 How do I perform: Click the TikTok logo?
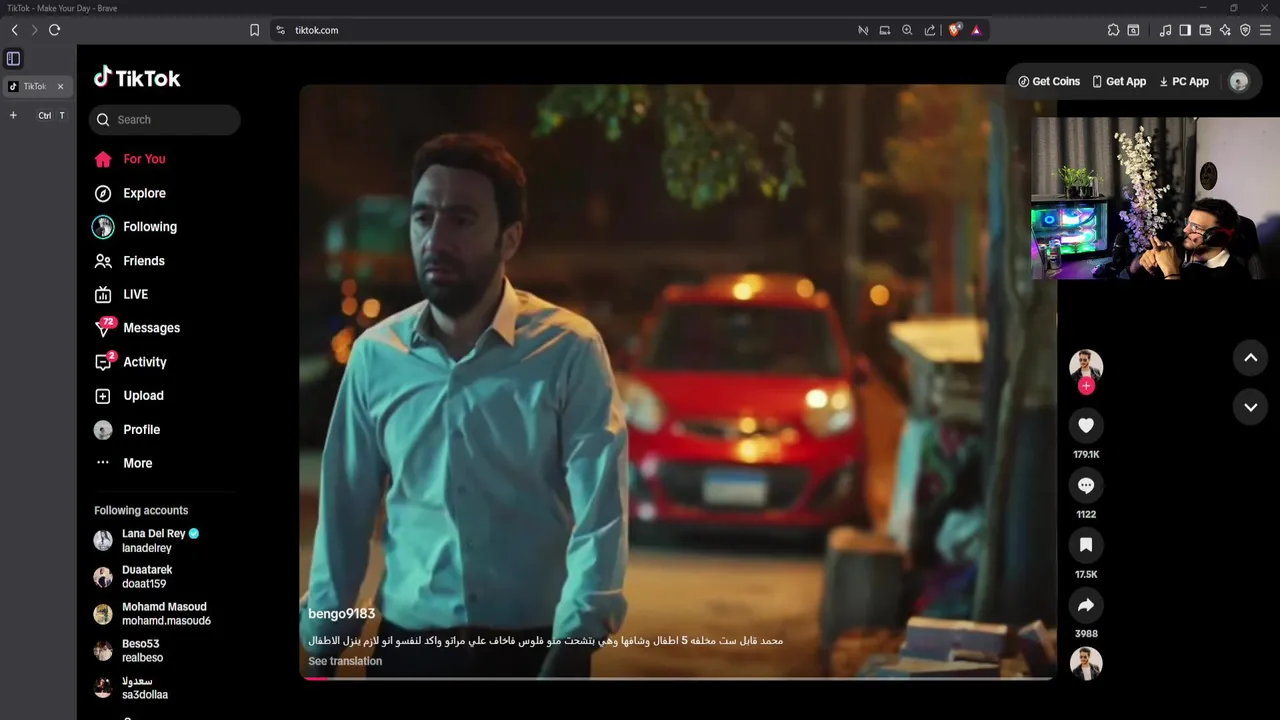(137, 78)
